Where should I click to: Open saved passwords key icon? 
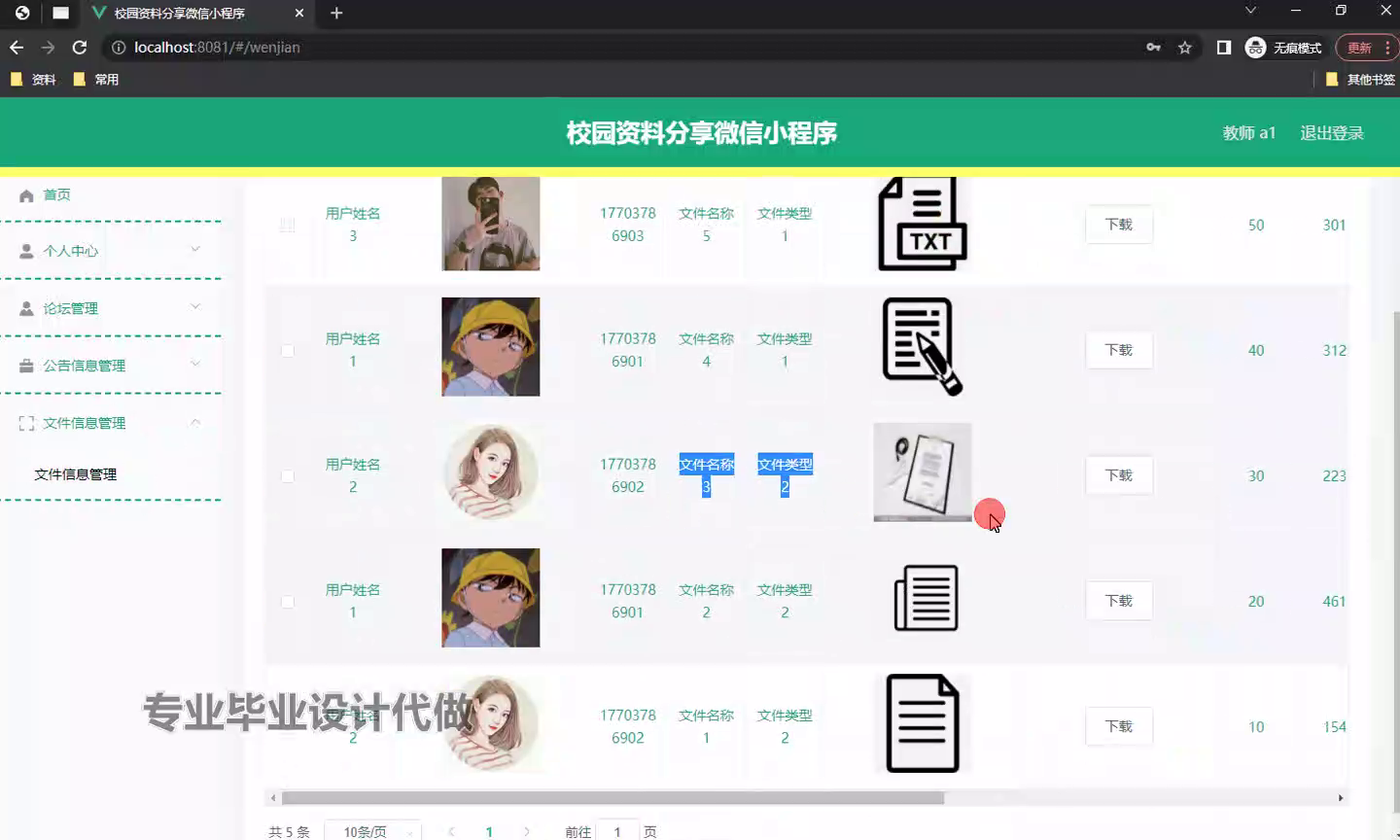[x=1153, y=47]
